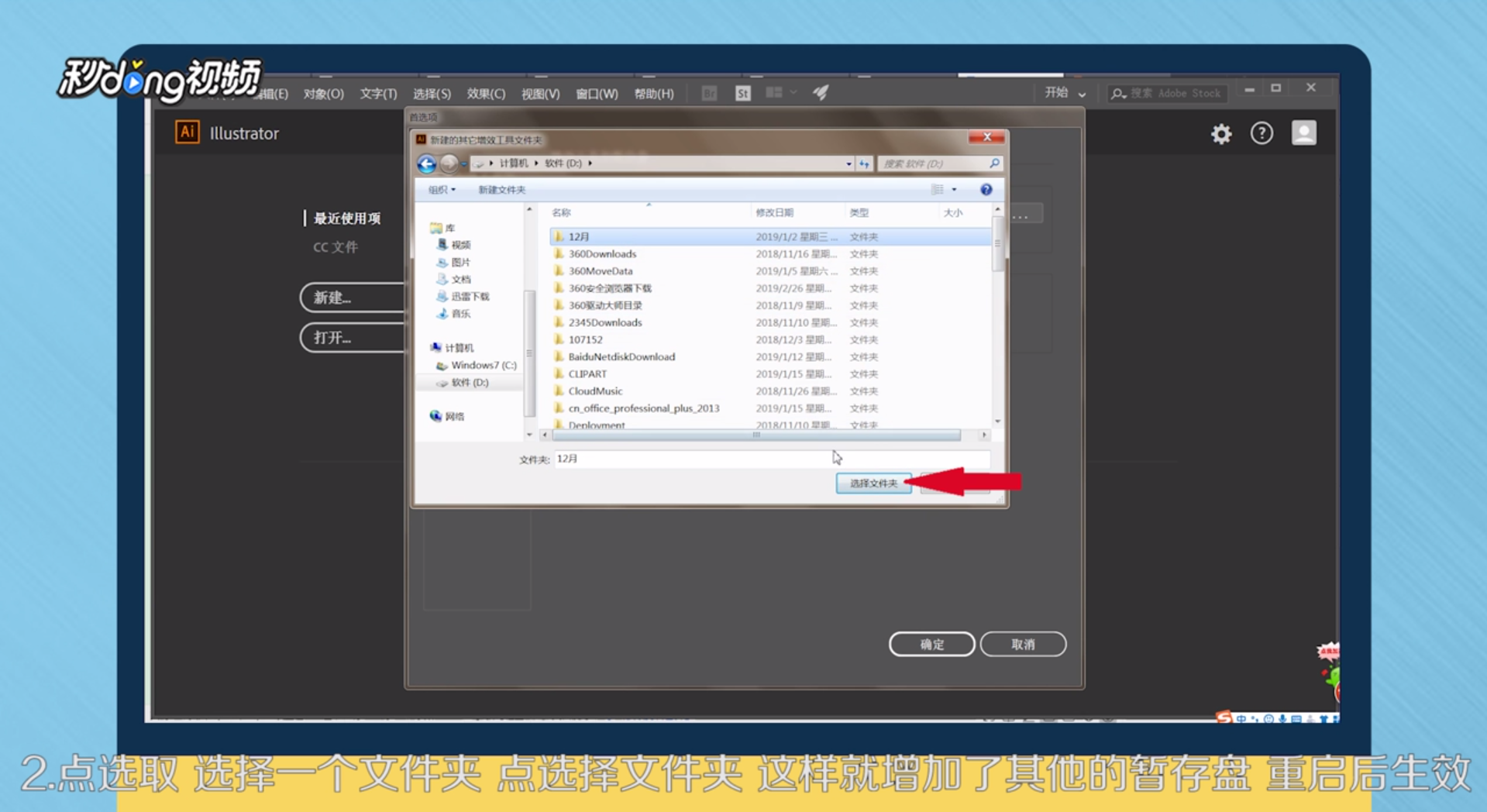This screenshot has width=1487, height=812.
Task: Open the 帮助(H) menu
Action: 654,94
